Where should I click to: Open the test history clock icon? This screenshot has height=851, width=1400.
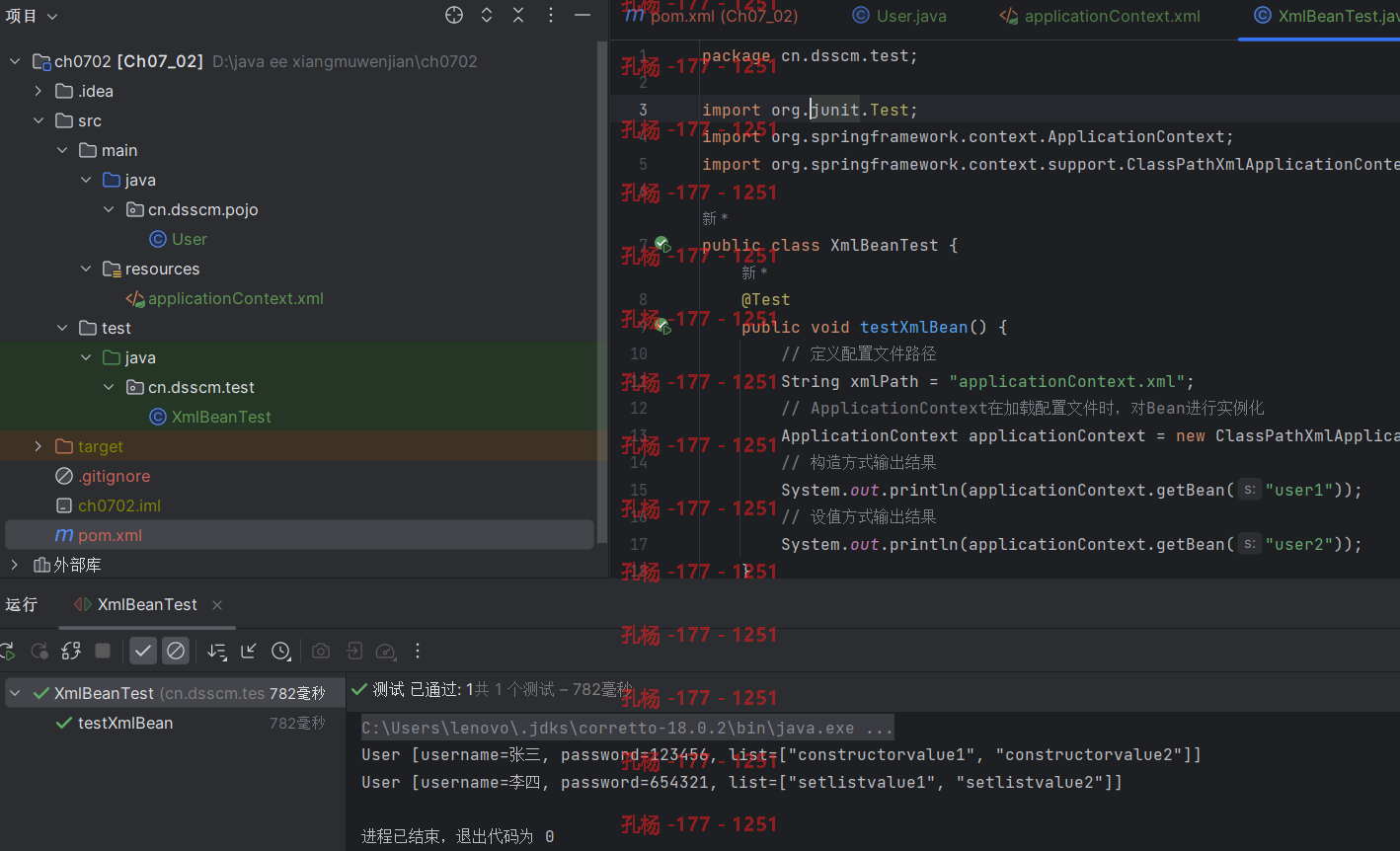tap(281, 651)
